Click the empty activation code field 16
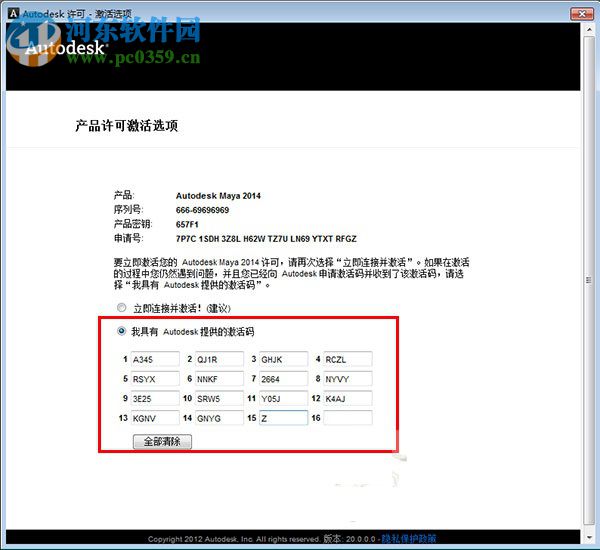This screenshot has height=550, width=600. tap(348, 418)
